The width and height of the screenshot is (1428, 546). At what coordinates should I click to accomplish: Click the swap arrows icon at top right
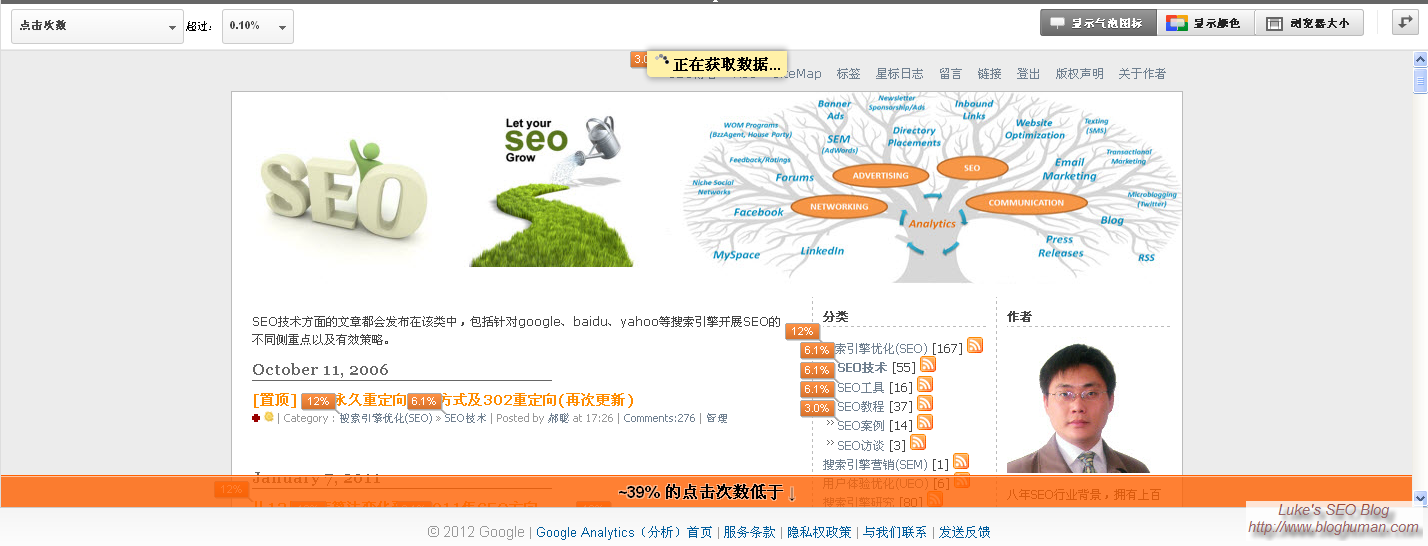pos(1405,22)
